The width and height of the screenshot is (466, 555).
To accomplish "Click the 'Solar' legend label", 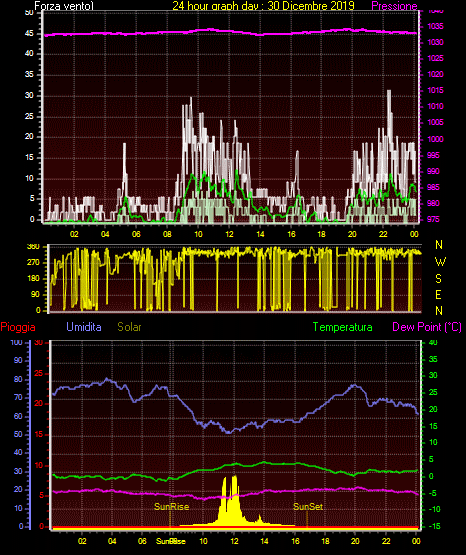I will coord(129,327).
